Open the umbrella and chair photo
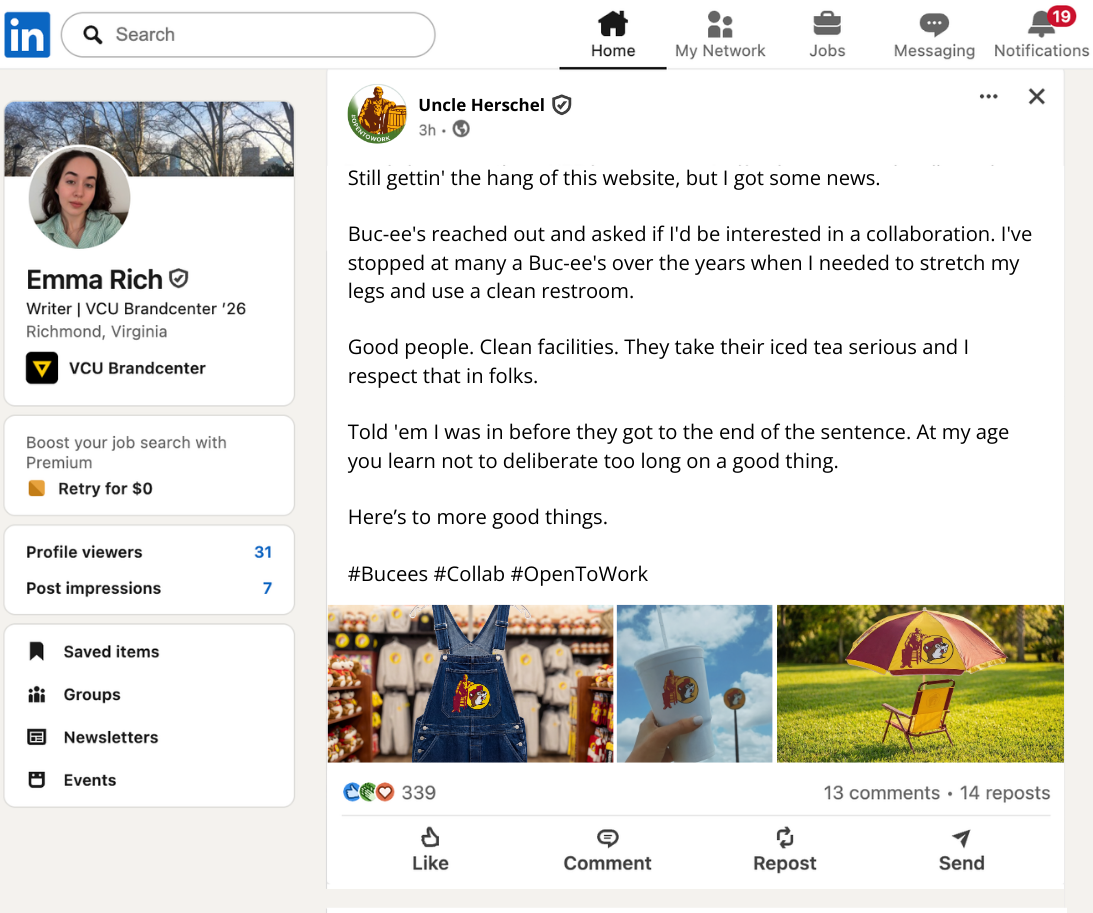Image resolution: width=1093 pixels, height=913 pixels. (920, 683)
